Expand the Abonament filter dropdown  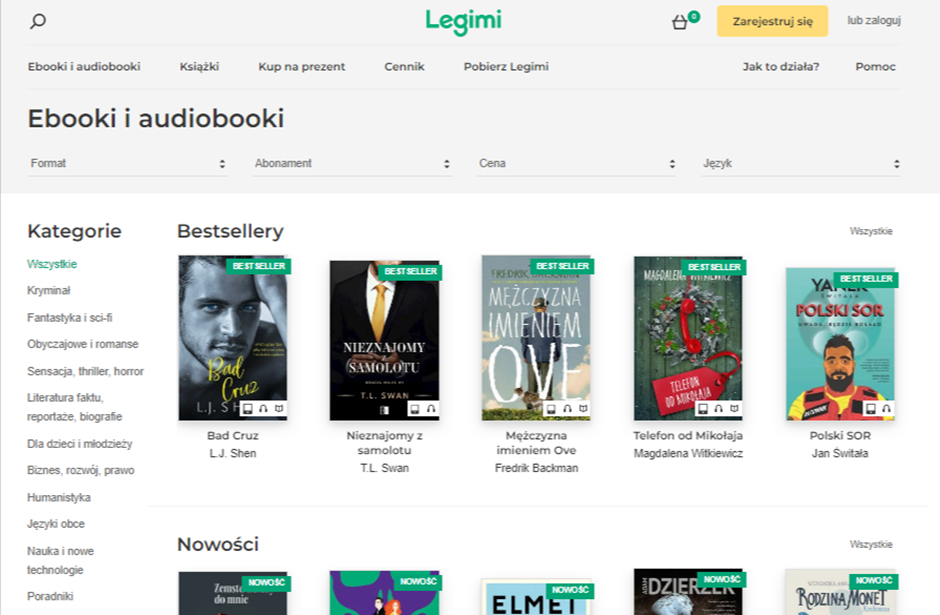coord(352,164)
